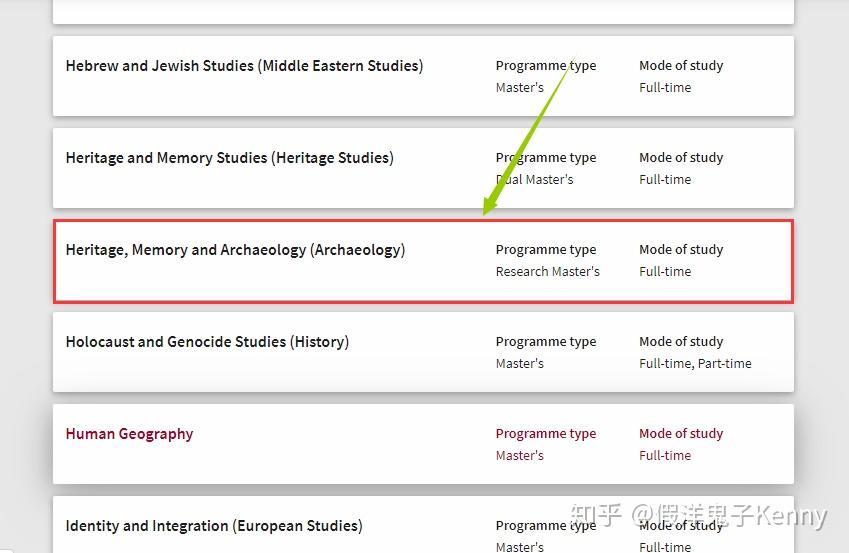Open Heritage and Memory Studies programme link
The width and height of the screenshot is (849, 553).
click(229, 158)
